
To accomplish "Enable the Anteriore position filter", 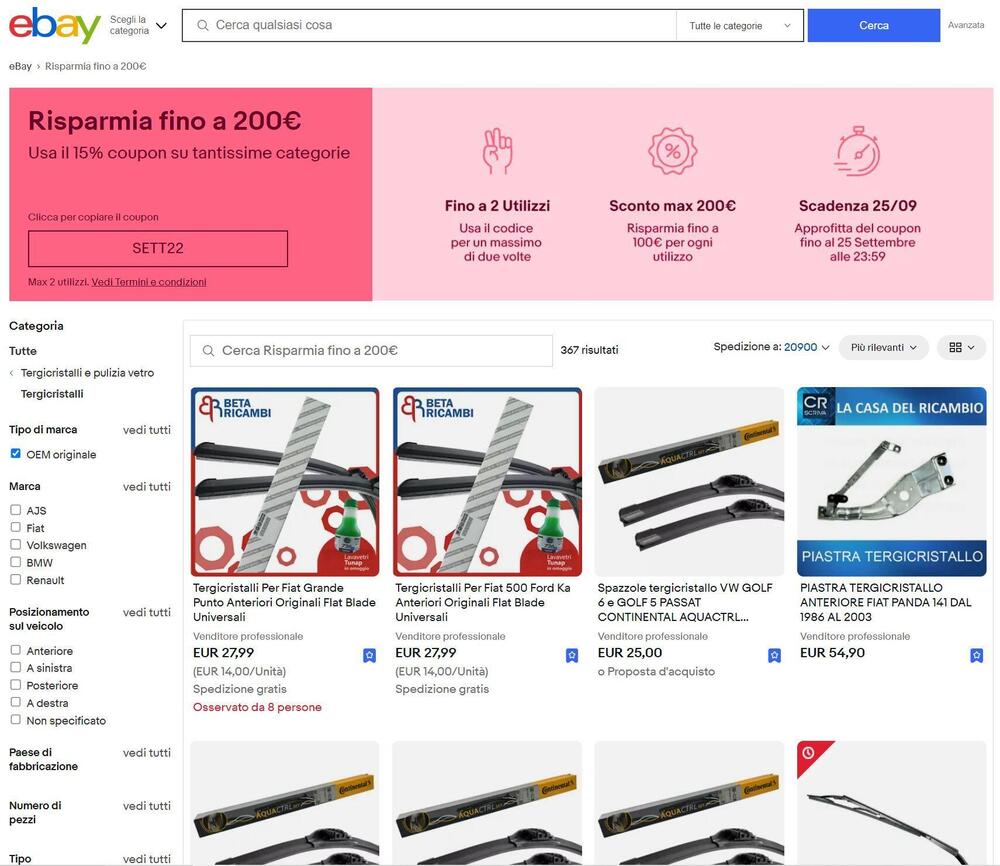I will pyautogui.click(x=15, y=650).
